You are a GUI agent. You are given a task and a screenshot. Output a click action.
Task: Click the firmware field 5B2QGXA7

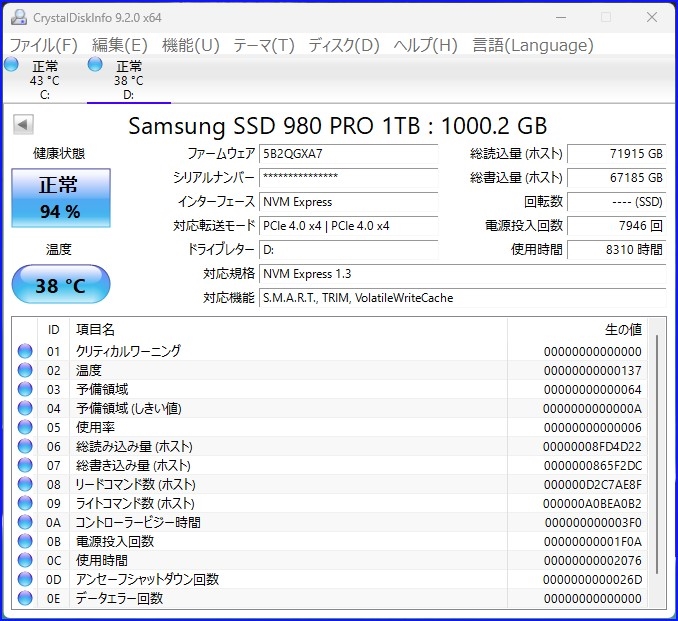pos(348,154)
